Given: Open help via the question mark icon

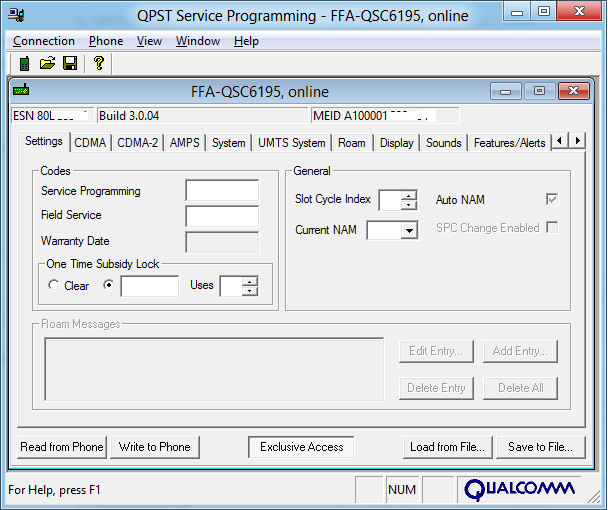Looking at the screenshot, I should [x=99, y=63].
